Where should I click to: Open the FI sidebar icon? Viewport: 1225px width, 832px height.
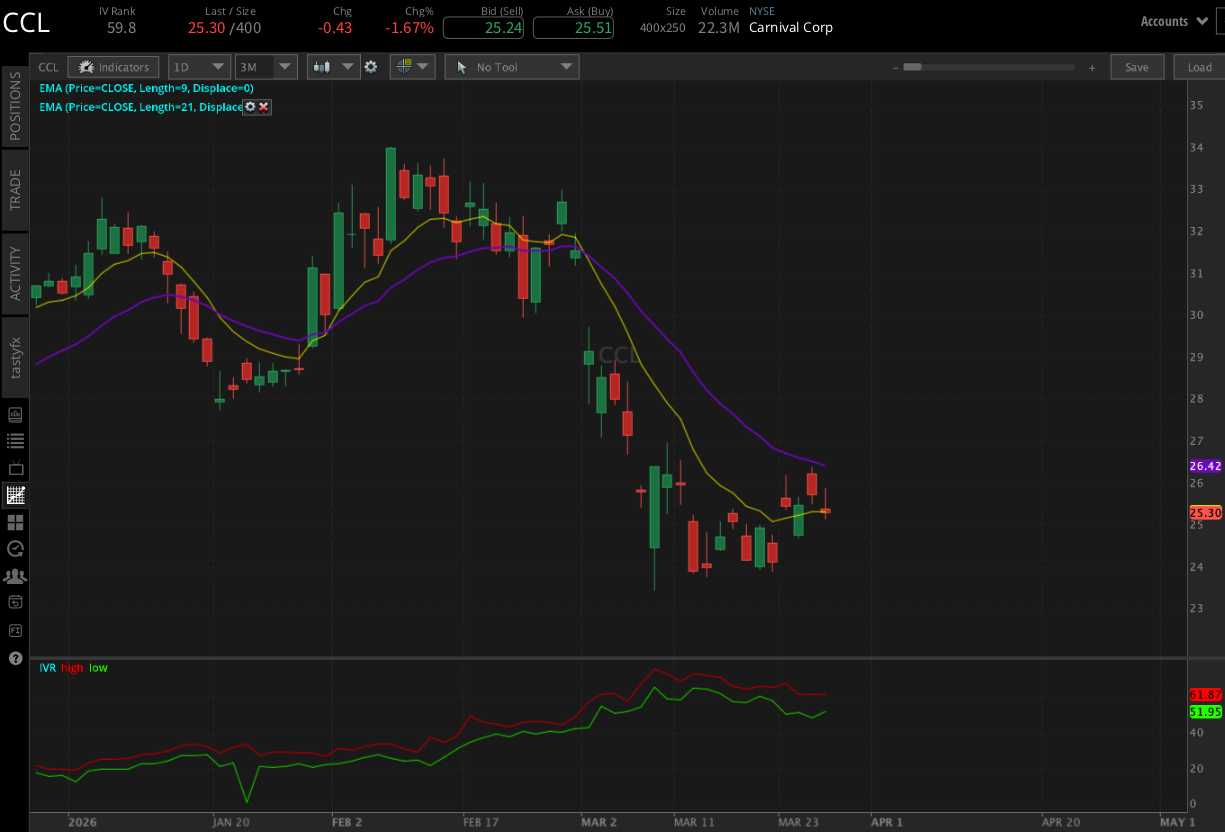coord(15,630)
